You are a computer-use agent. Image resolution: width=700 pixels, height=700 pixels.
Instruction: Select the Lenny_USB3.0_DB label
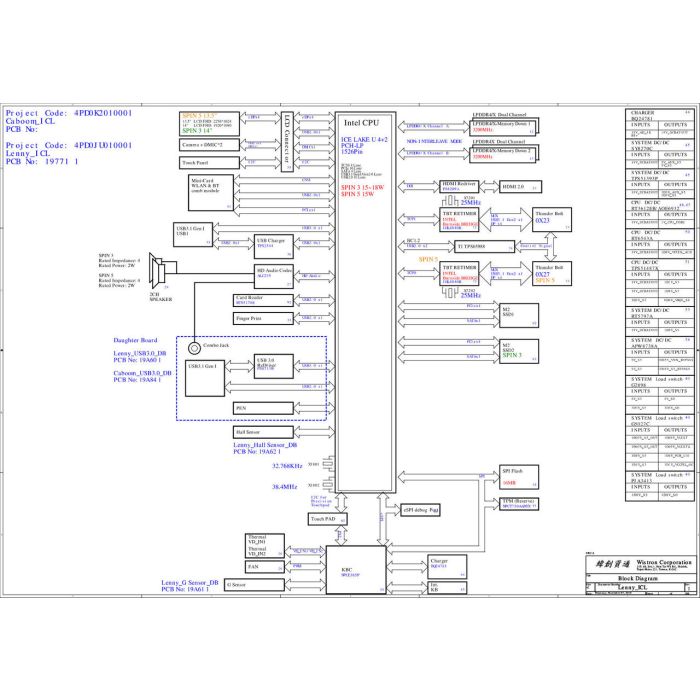coord(140,353)
